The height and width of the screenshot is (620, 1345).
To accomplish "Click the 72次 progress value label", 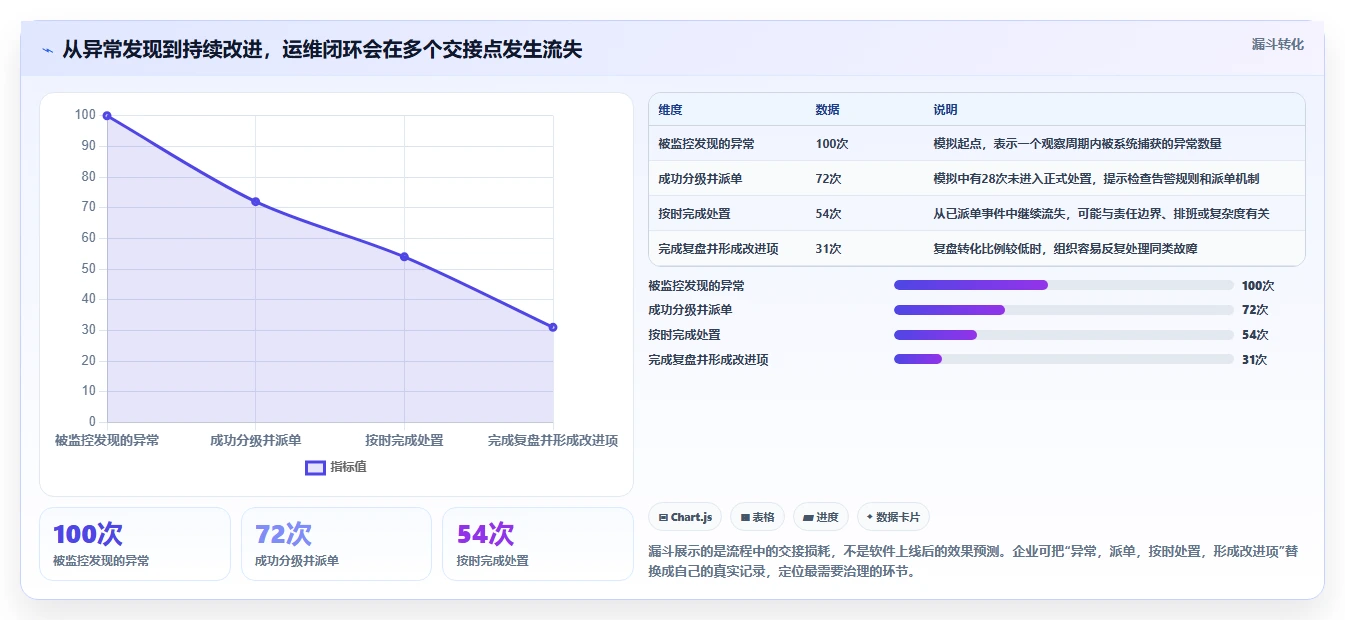I will click(1254, 310).
